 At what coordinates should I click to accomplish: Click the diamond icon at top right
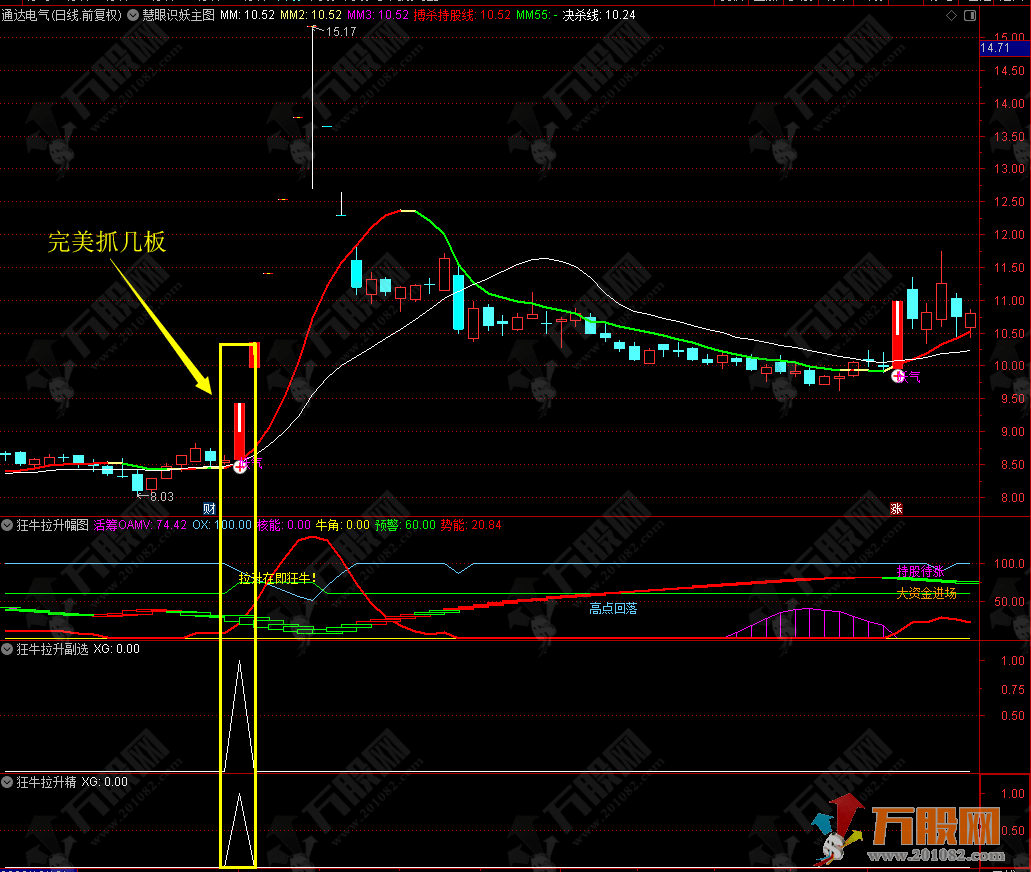pyautogui.click(x=950, y=16)
